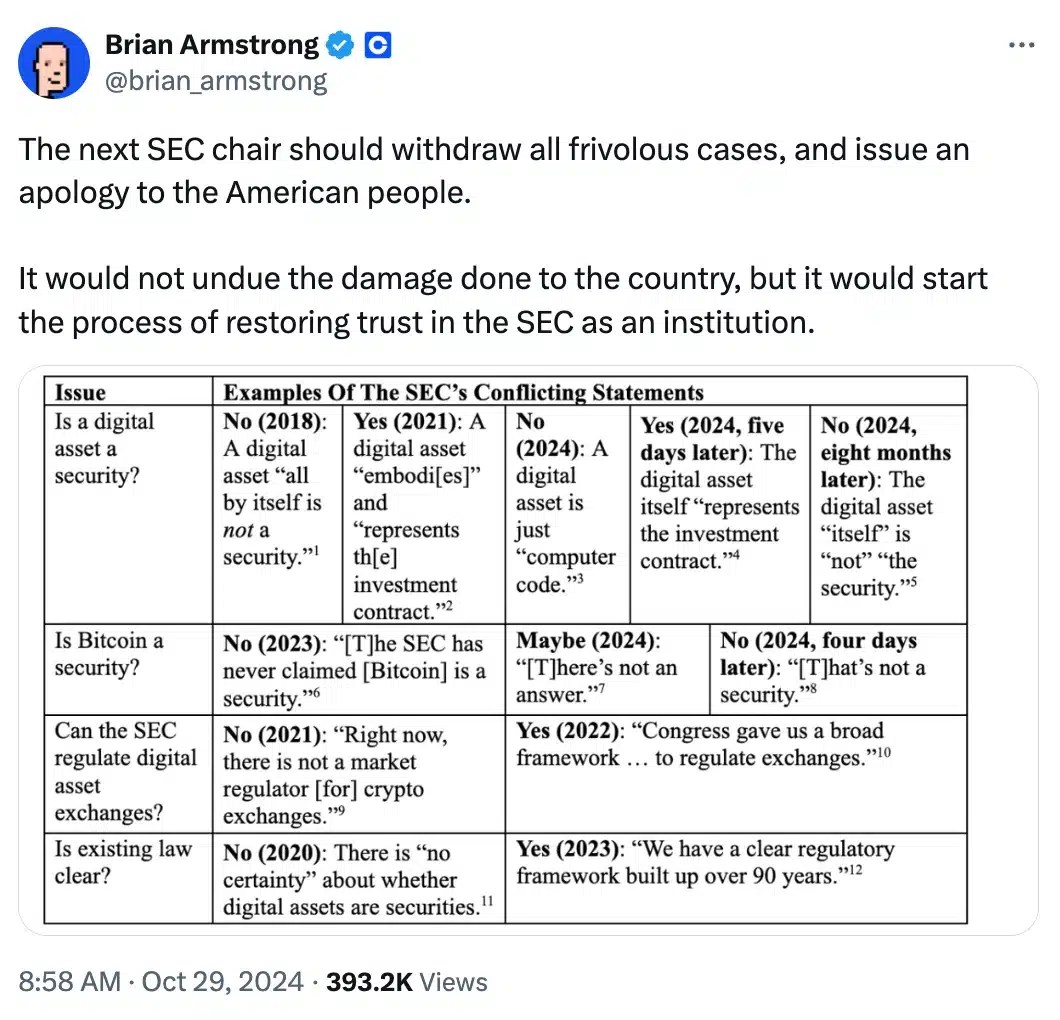Viewport: 1060px width, 1020px height.
Task: Open the 8:58 AM · Oct 29, 2024 timestamp
Action: tap(160, 982)
